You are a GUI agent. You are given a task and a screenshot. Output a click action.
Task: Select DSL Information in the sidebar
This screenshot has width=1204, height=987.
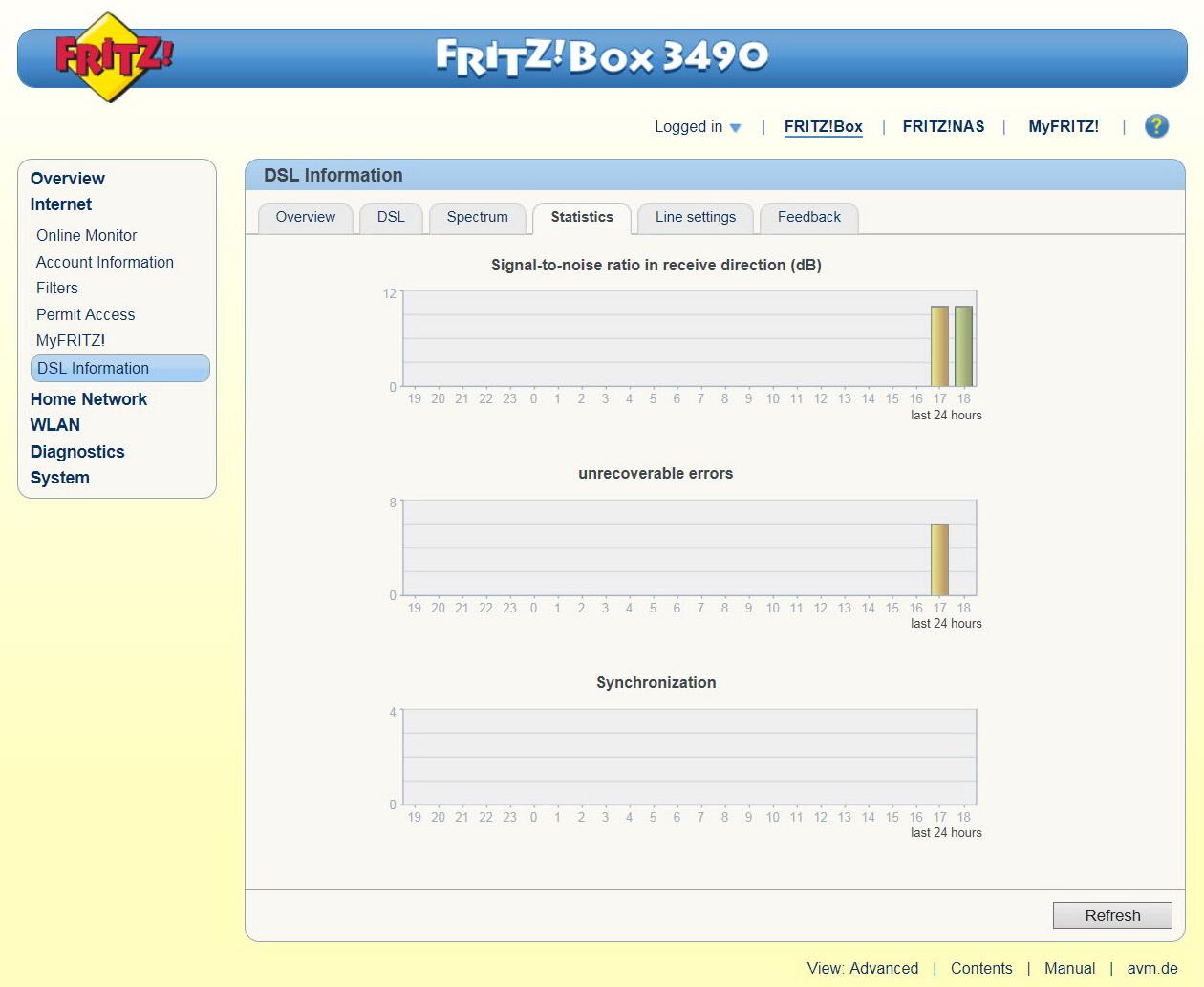[120, 368]
